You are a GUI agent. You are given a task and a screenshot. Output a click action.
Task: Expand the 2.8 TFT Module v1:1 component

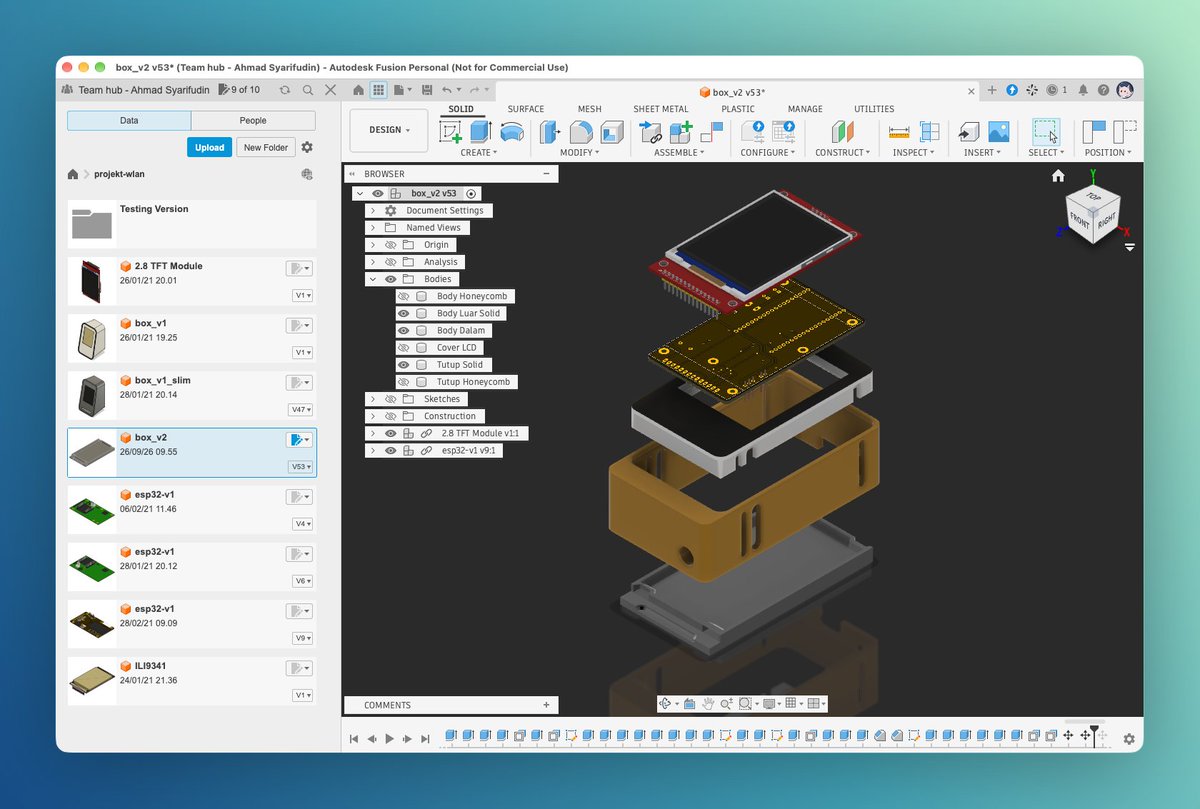coord(373,434)
